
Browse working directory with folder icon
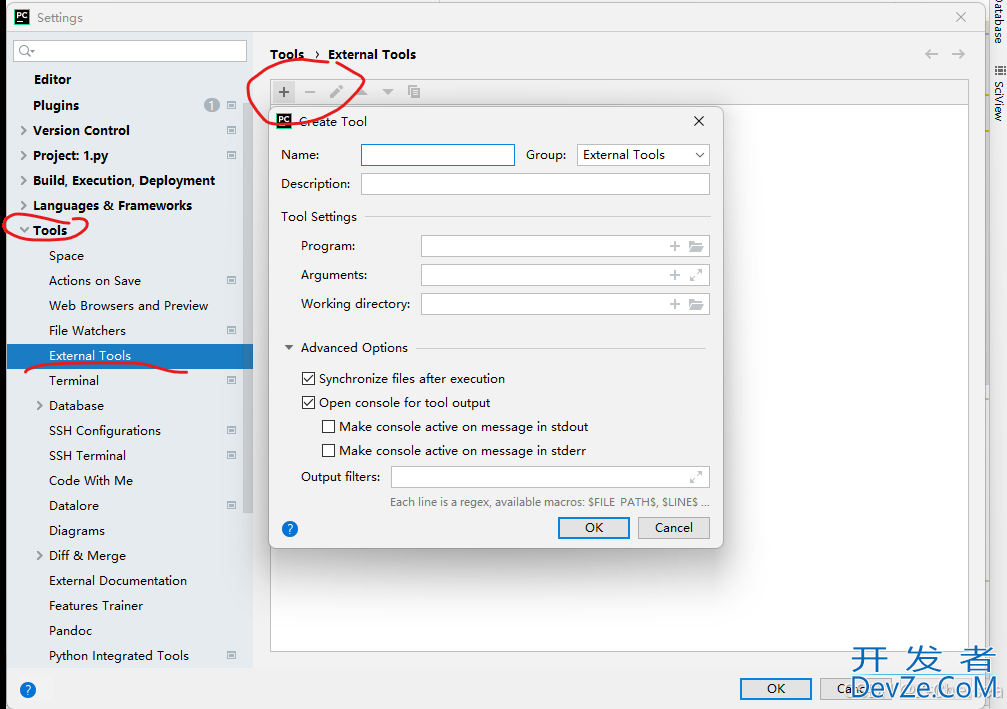tap(696, 304)
